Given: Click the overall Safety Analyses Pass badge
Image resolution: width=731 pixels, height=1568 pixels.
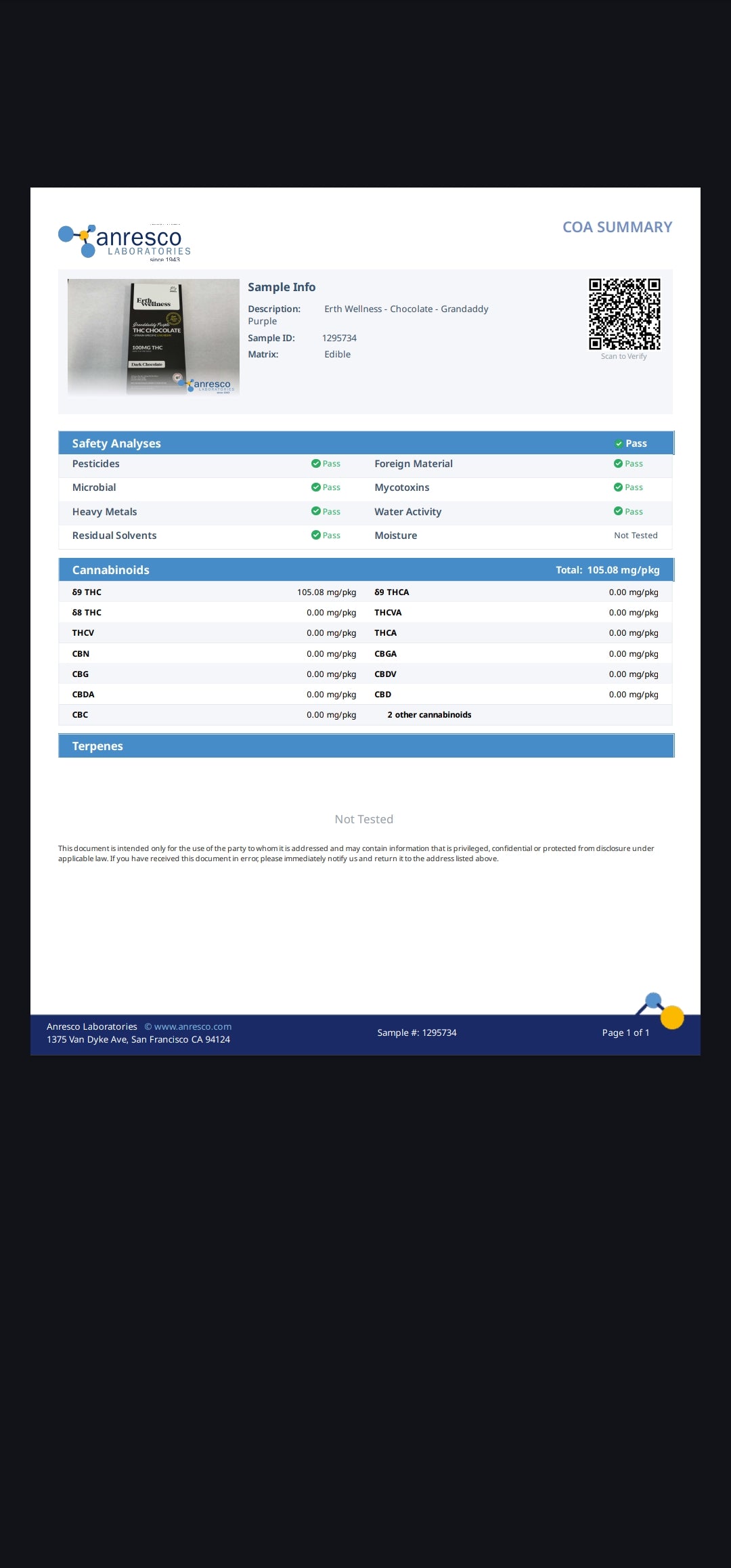Looking at the screenshot, I should click(x=630, y=443).
